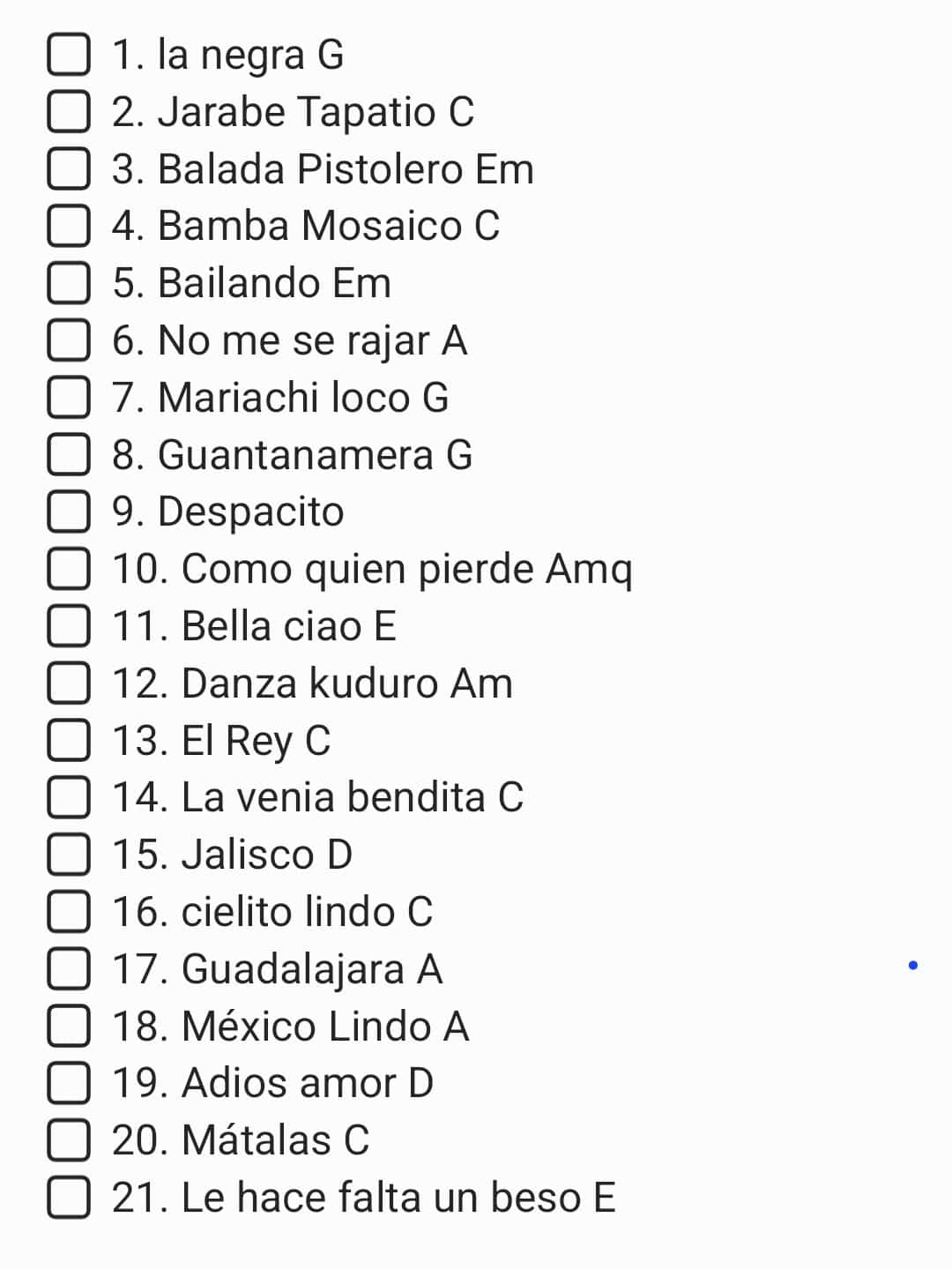Mark Balada Pistolero Em as done
This screenshot has height=1270, width=952.
69,169
